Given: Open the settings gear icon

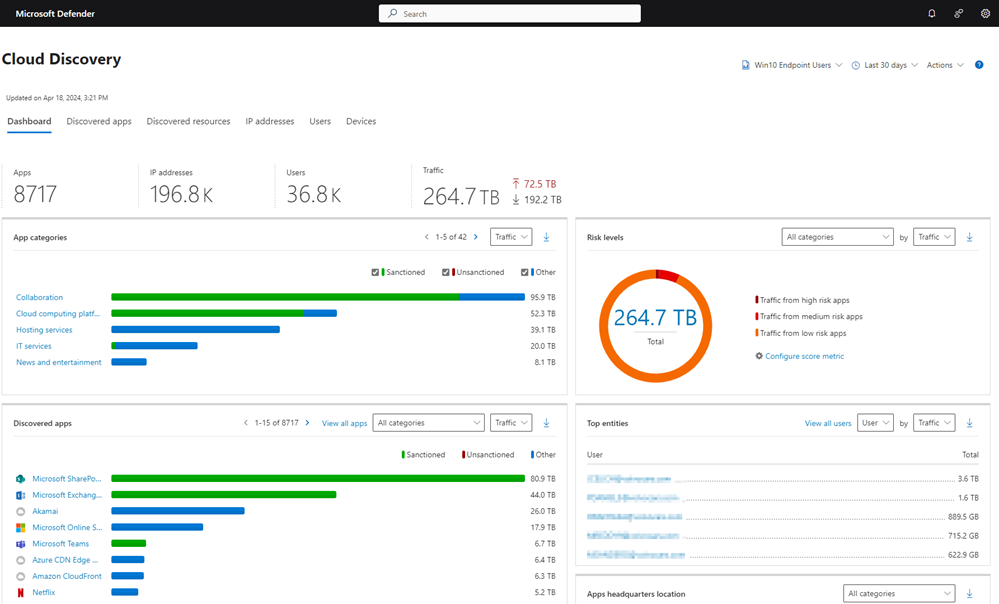Looking at the screenshot, I should (985, 14).
